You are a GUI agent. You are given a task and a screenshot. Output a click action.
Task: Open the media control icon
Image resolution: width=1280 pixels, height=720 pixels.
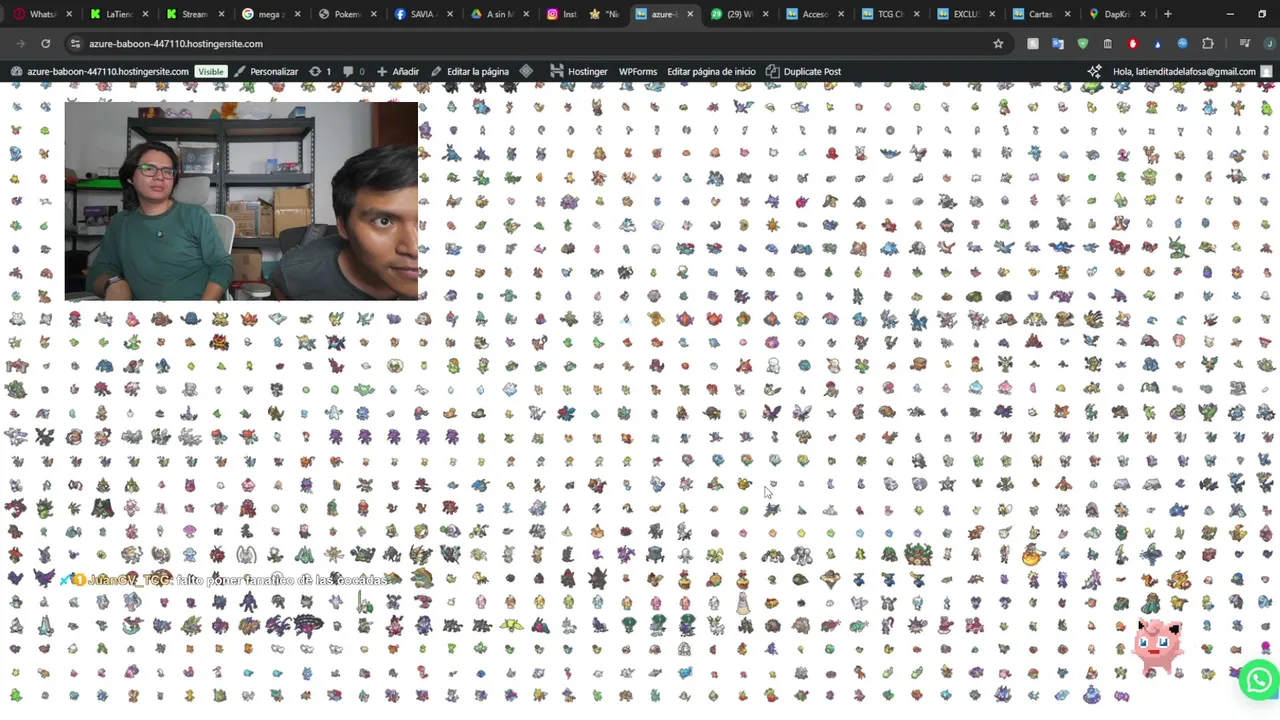click(x=1244, y=44)
